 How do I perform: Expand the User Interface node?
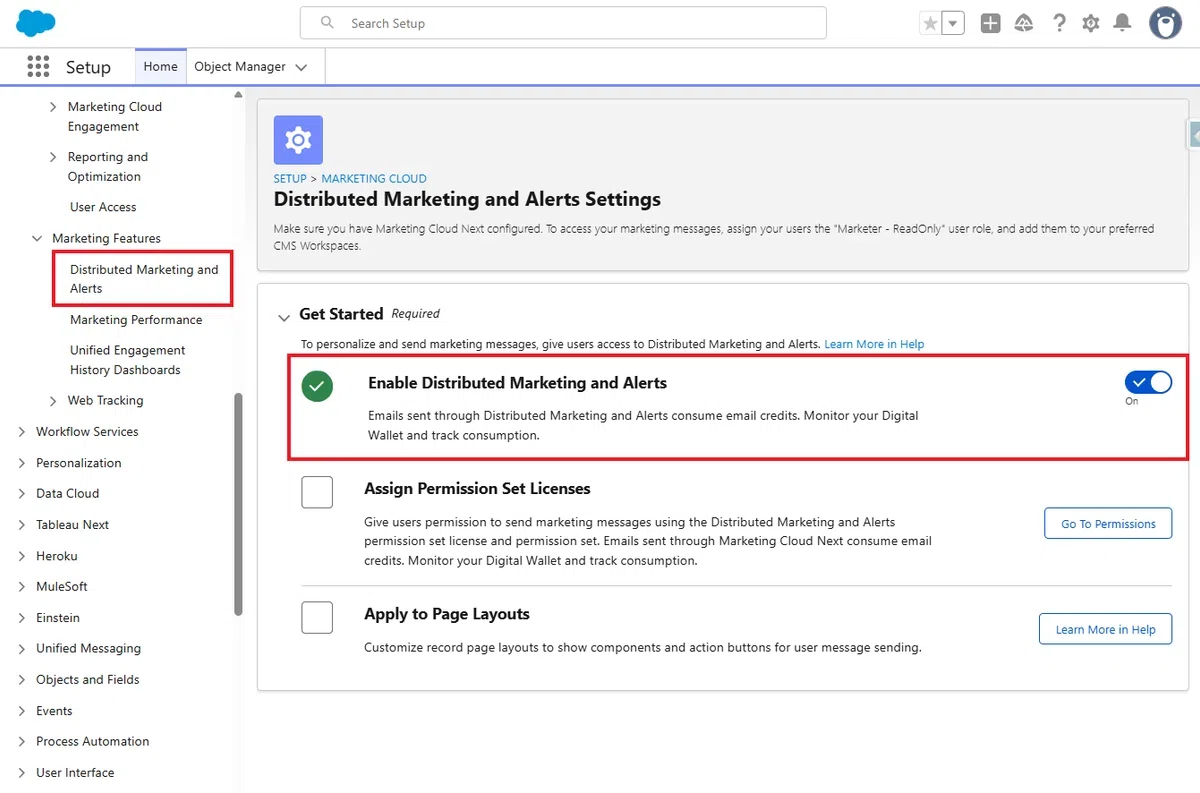(22, 773)
